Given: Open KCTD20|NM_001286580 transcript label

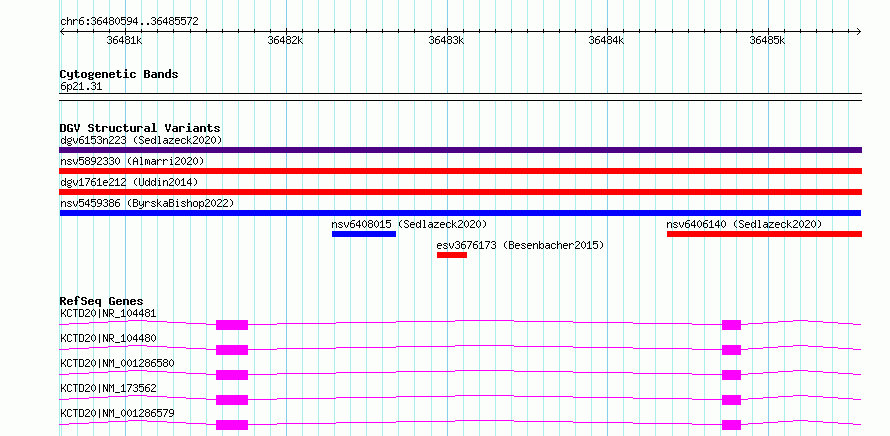Looking at the screenshot, I should [x=117, y=363].
